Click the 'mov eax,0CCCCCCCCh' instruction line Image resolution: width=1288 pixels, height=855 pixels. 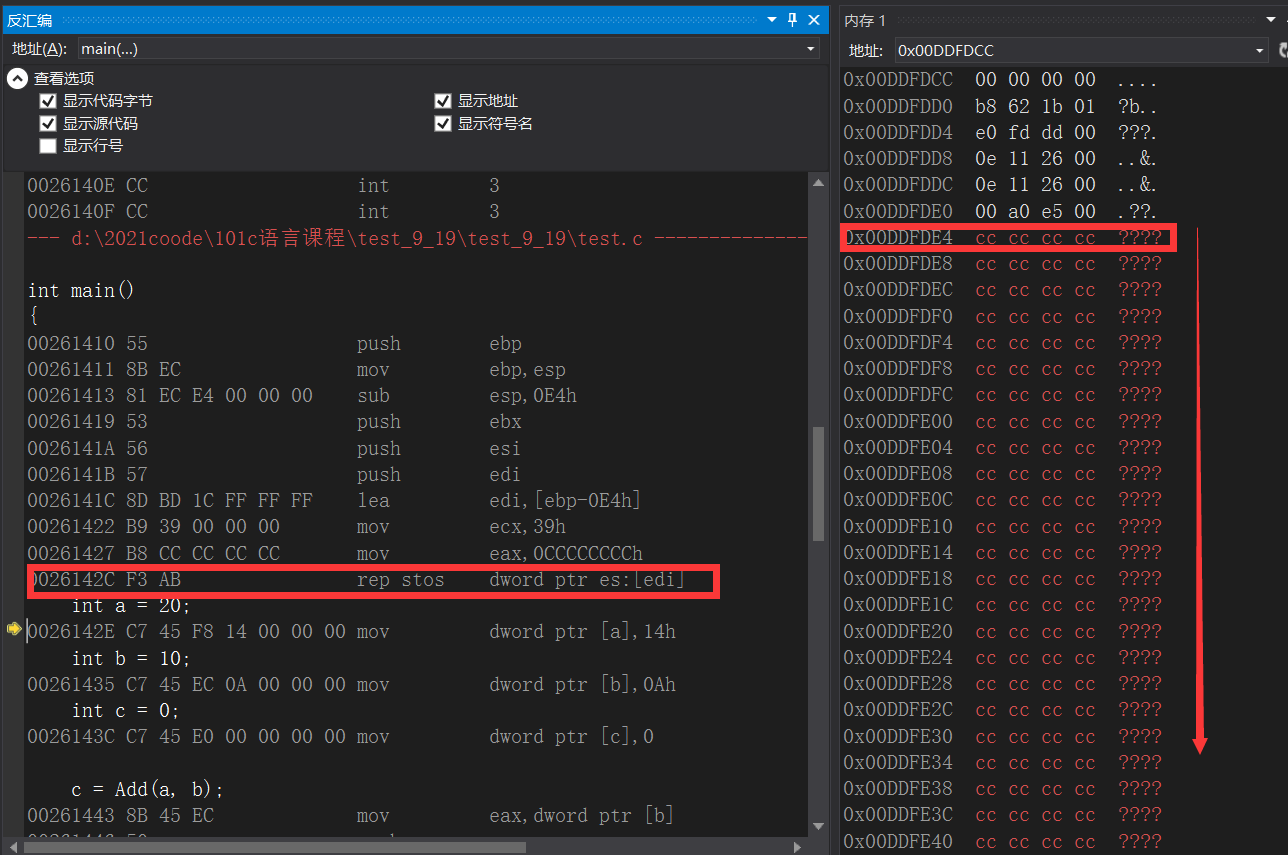(335, 553)
